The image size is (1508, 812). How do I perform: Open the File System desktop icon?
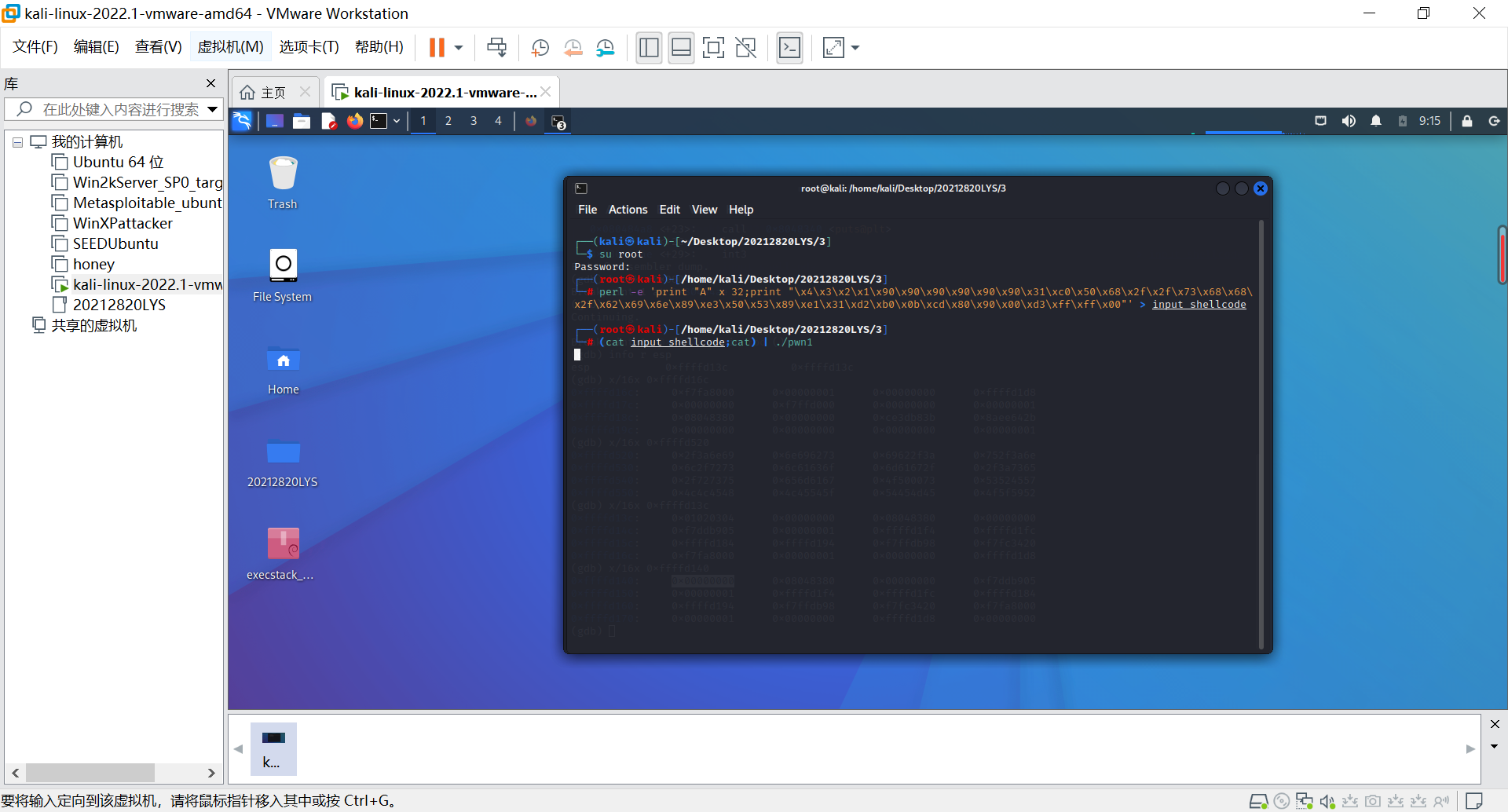[283, 276]
